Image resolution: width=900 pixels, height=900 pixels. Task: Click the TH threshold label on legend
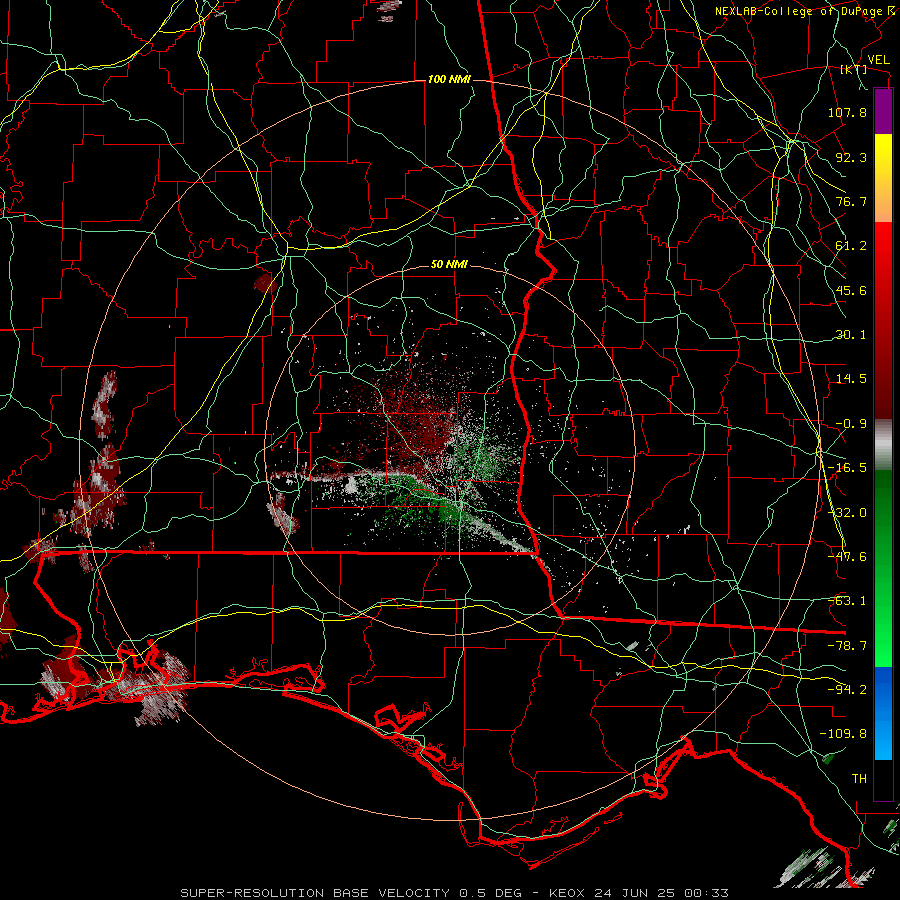(x=859, y=779)
